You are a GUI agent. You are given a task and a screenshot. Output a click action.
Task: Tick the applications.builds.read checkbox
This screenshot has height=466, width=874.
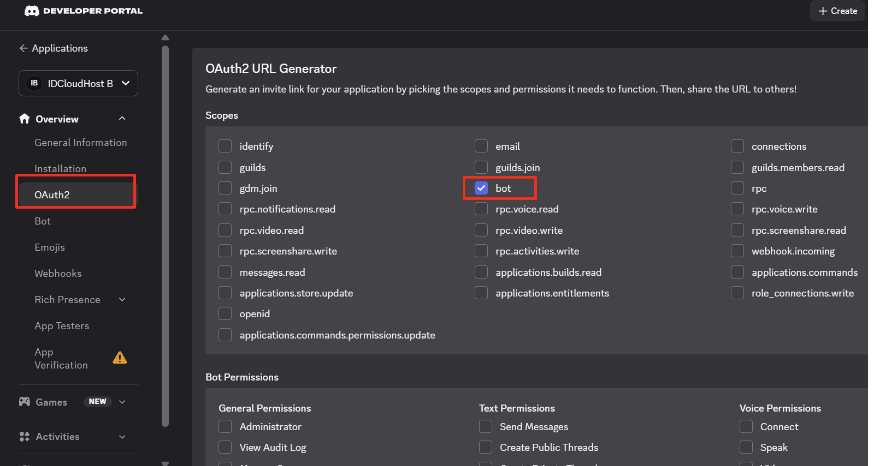[481, 272]
